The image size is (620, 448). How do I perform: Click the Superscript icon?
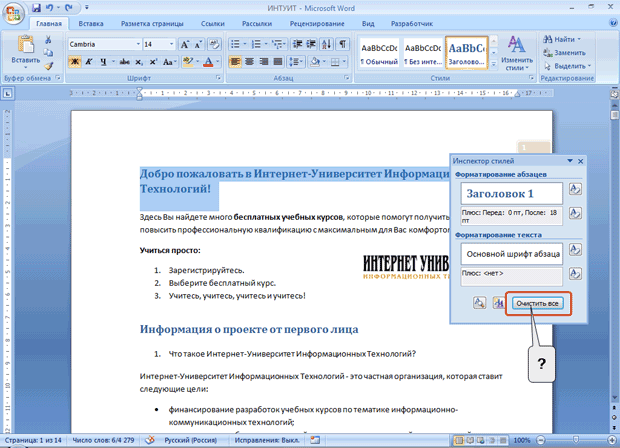pos(153,62)
